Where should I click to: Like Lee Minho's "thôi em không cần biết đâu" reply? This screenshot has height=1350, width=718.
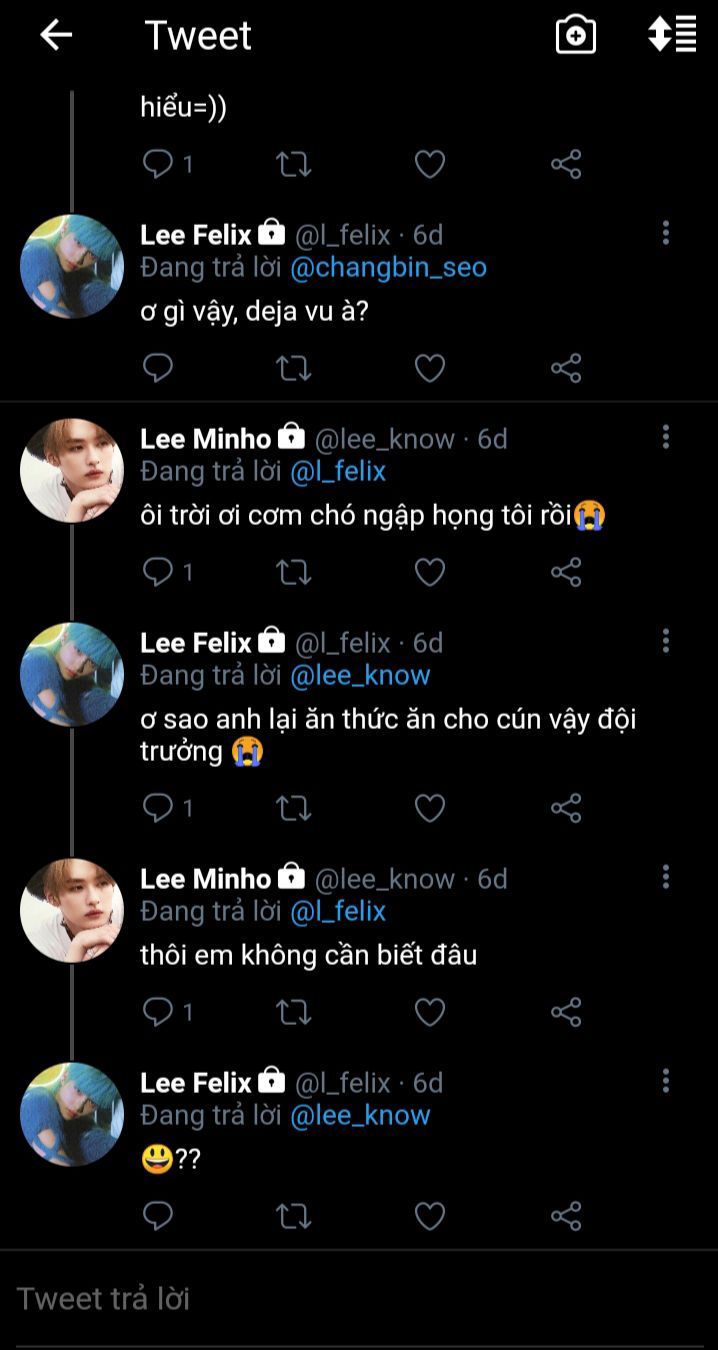tap(430, 1012)
